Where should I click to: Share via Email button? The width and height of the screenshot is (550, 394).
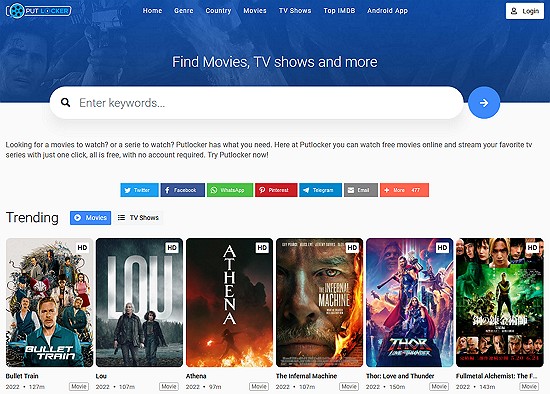361,190
